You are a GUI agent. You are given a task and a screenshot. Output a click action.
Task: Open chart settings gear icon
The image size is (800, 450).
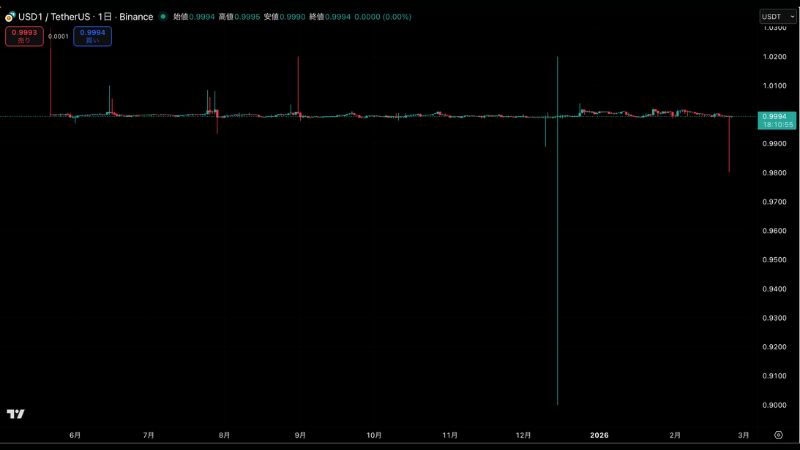tap(778, 435)
